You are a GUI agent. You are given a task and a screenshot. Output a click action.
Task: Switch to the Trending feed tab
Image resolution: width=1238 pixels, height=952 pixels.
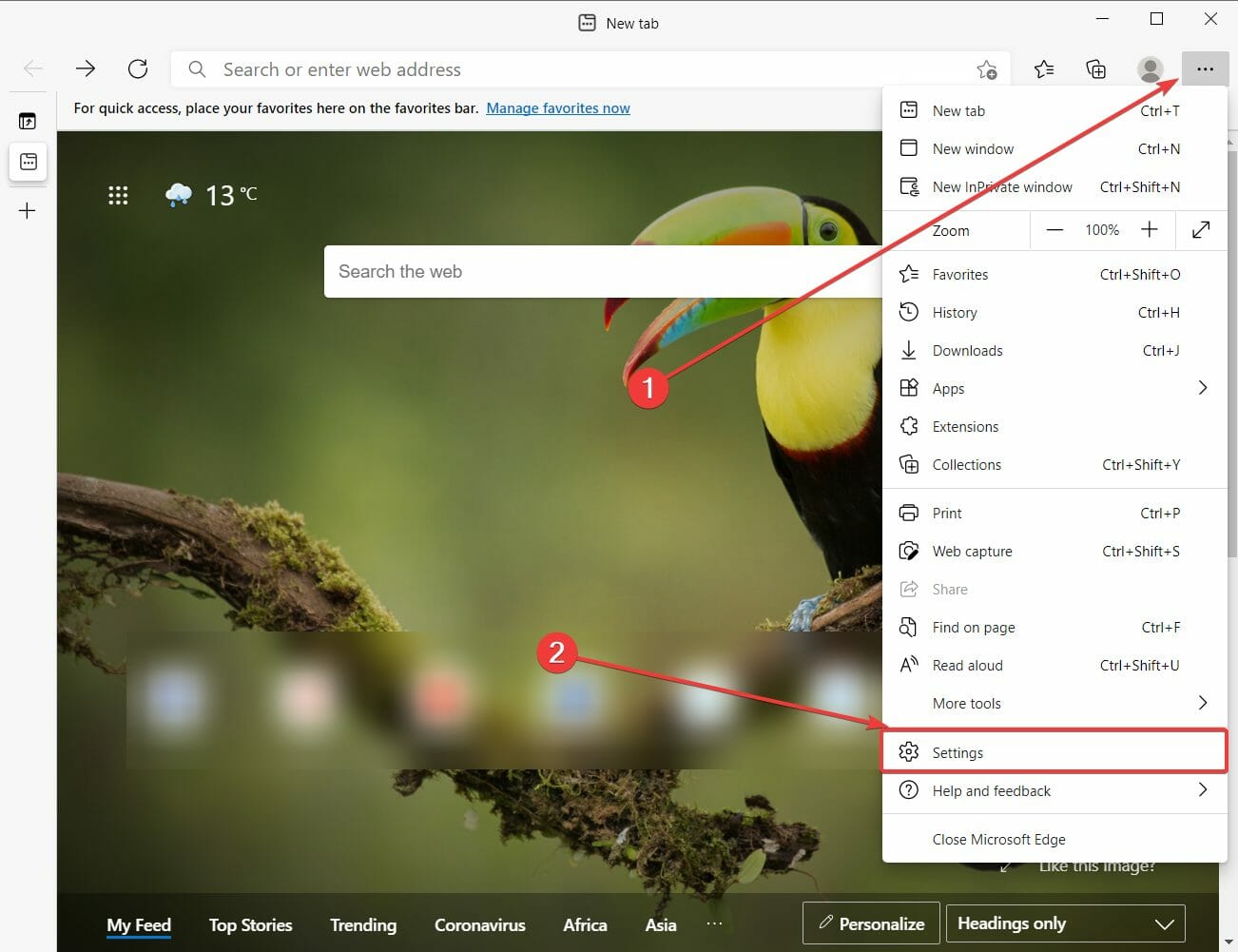pyautogui.click(x=363, y=924)
